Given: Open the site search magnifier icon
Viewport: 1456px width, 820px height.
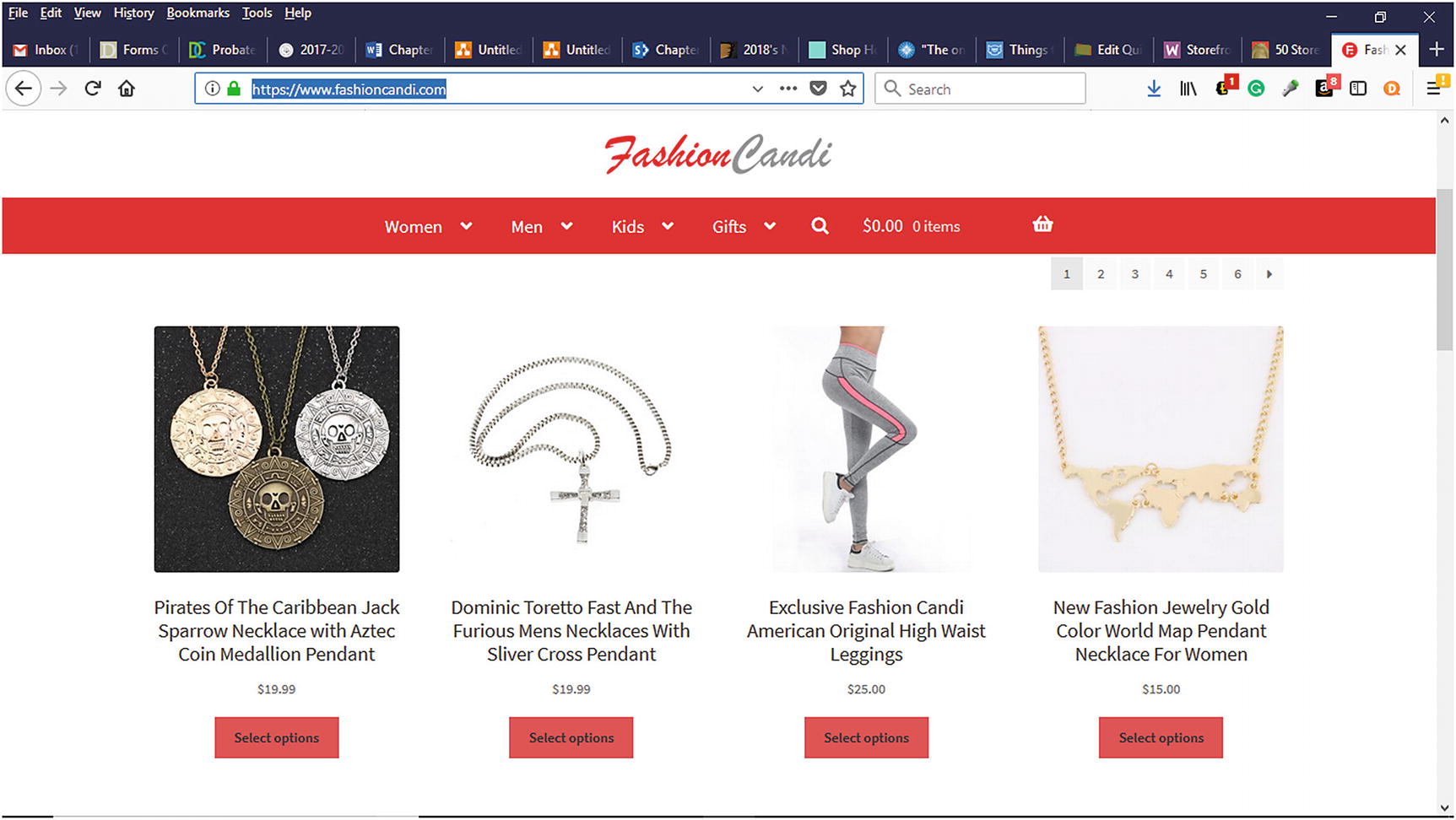Looking at the screenshot, I should [820, 226].
